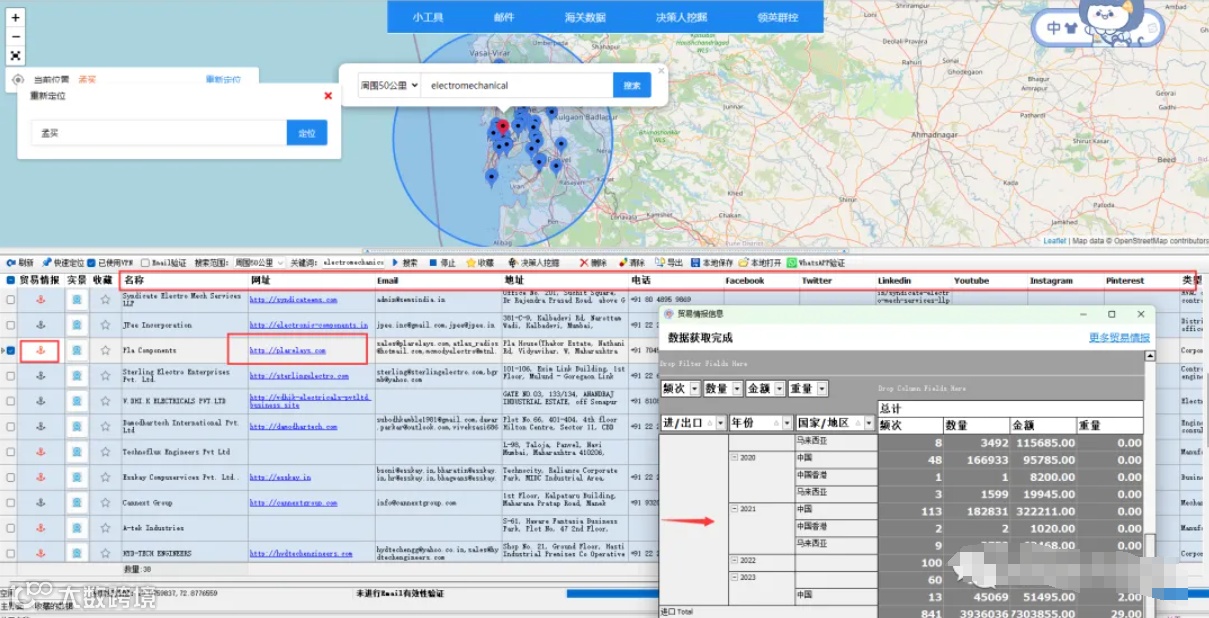1209x618 pixels.
Task: Click the map fullscreen icon
Action: point(15,56)
